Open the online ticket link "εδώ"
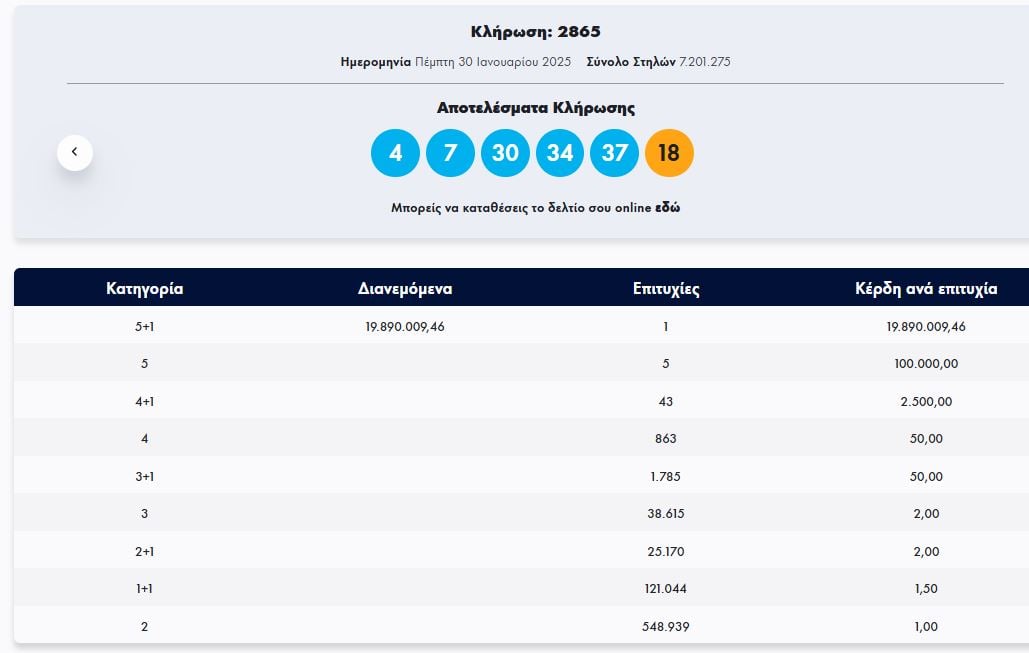This screenshot has height=653, width=1029. pos(668,208)
